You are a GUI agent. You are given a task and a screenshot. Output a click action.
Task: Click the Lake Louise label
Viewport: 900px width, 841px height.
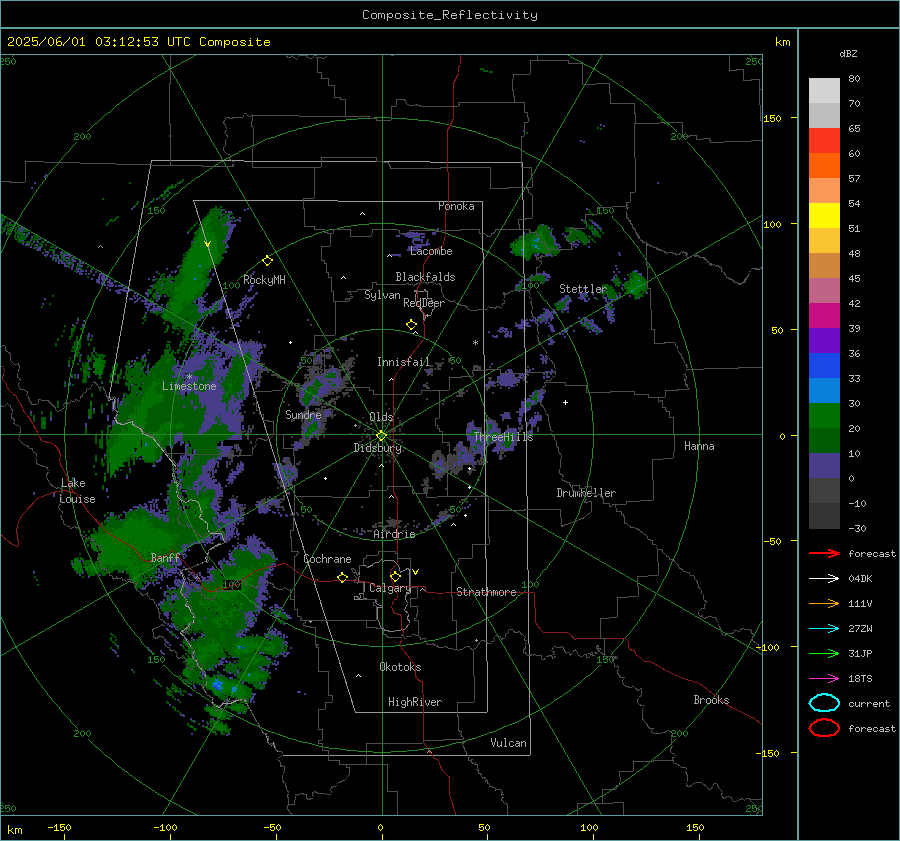tap(77, 491)
